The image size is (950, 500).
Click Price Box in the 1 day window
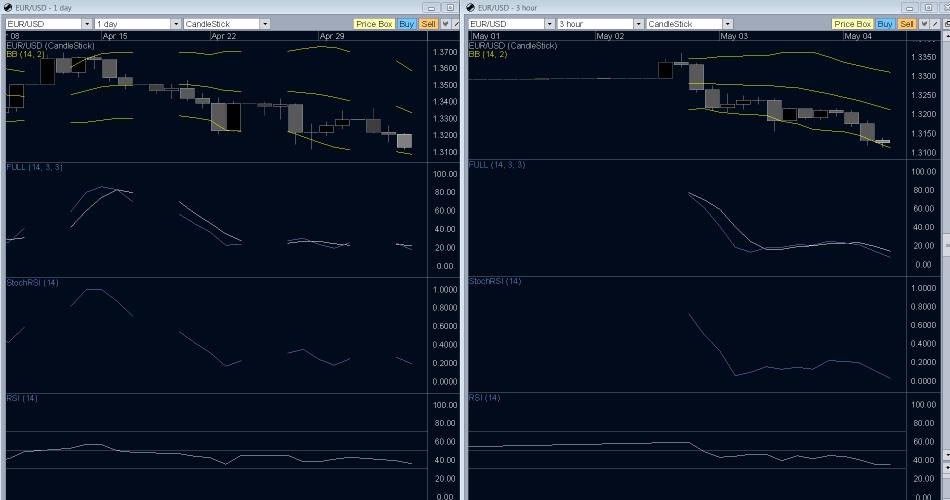pos(374,24)
